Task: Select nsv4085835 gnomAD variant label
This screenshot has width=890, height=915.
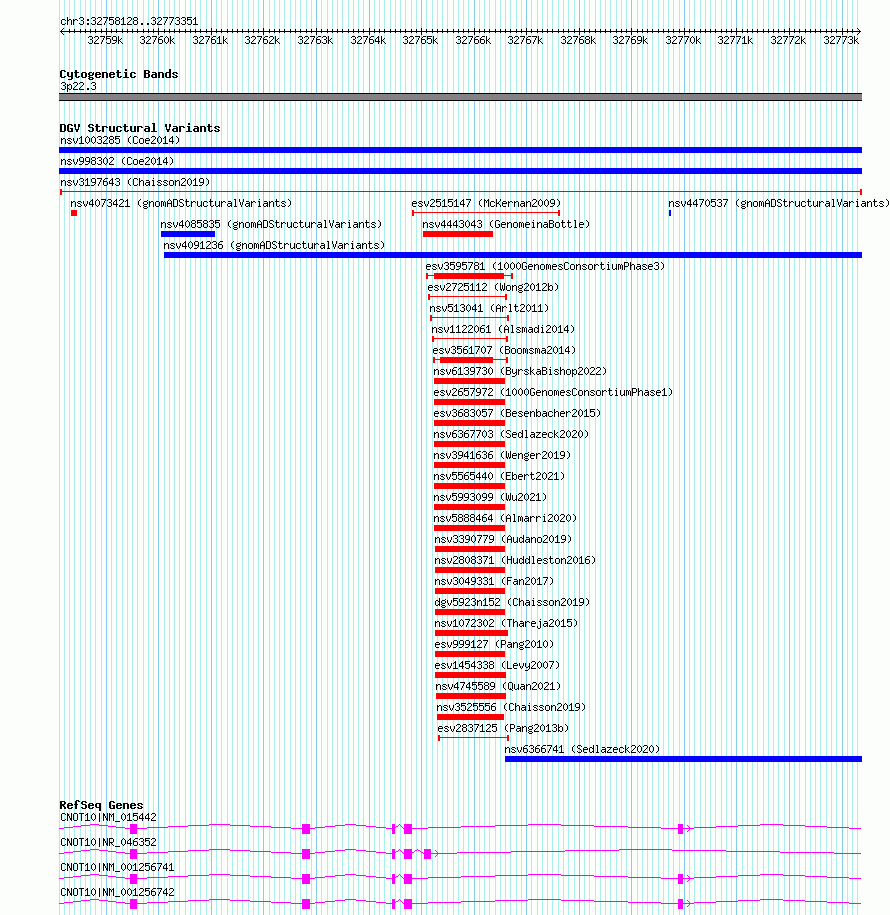Action: (271, 225)
